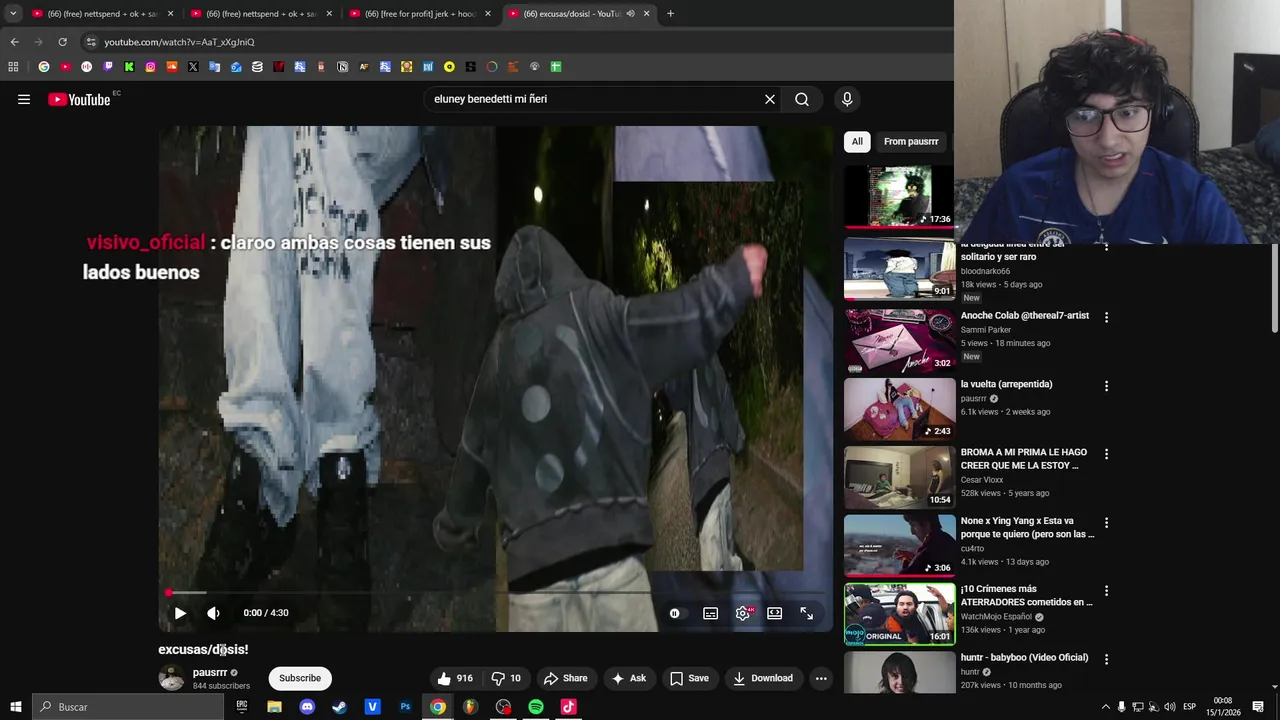The image size is (1280, 720).
Task: Open options for BROMA A MI PRIMA video
Action: coord(1106,454)
